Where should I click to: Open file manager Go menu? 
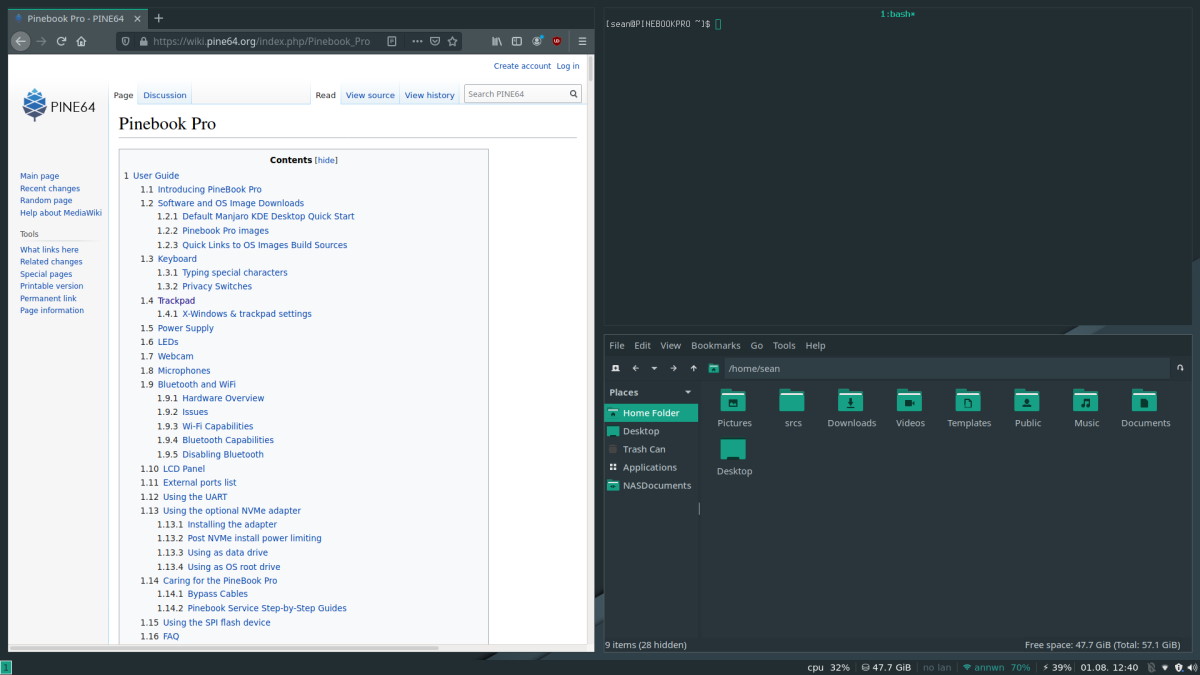757,345
